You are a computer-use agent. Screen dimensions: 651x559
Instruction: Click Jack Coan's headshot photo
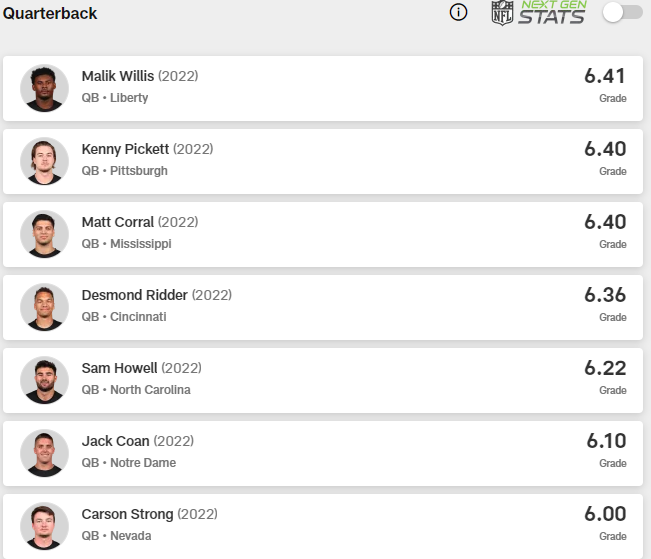pos(44,453)
